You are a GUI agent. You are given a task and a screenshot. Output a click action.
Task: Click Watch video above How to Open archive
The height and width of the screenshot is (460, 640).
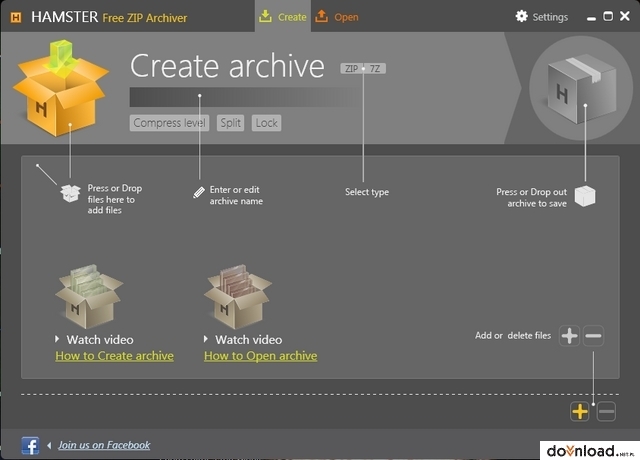tap(249, 340)
